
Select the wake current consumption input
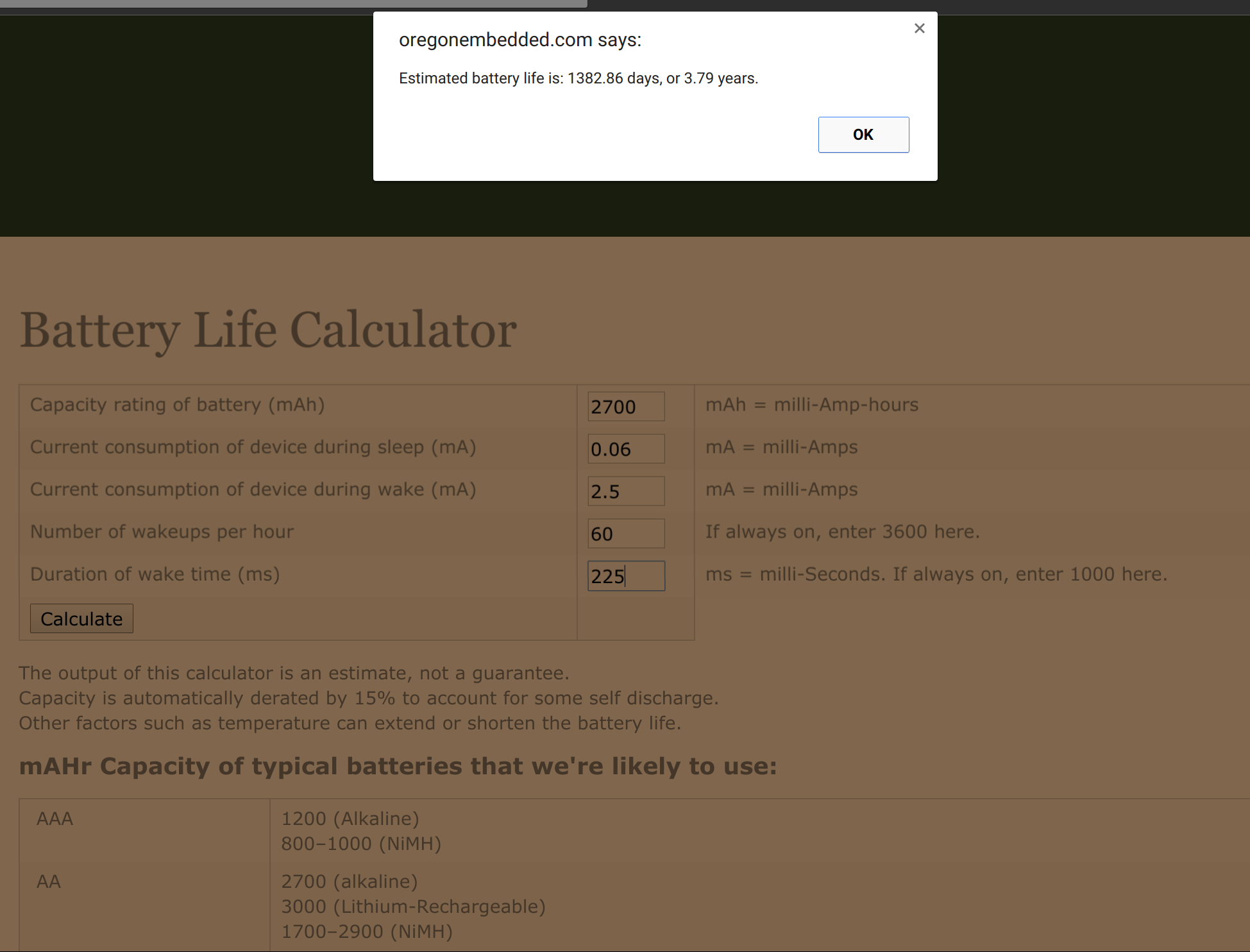625,491
